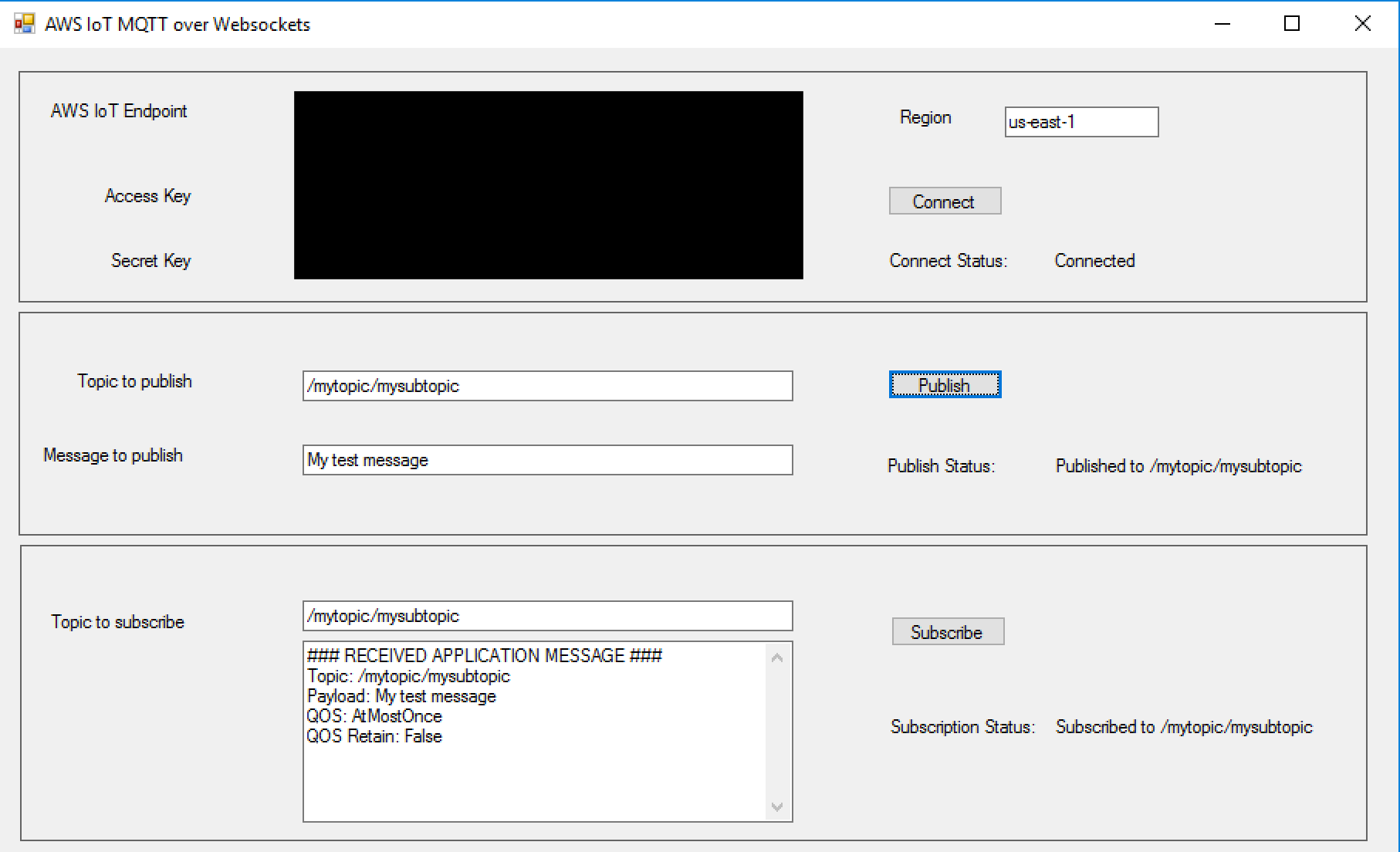Click the Publish button
The image size is (1400, 852).
pyautogui.click(x=945, y=384)
